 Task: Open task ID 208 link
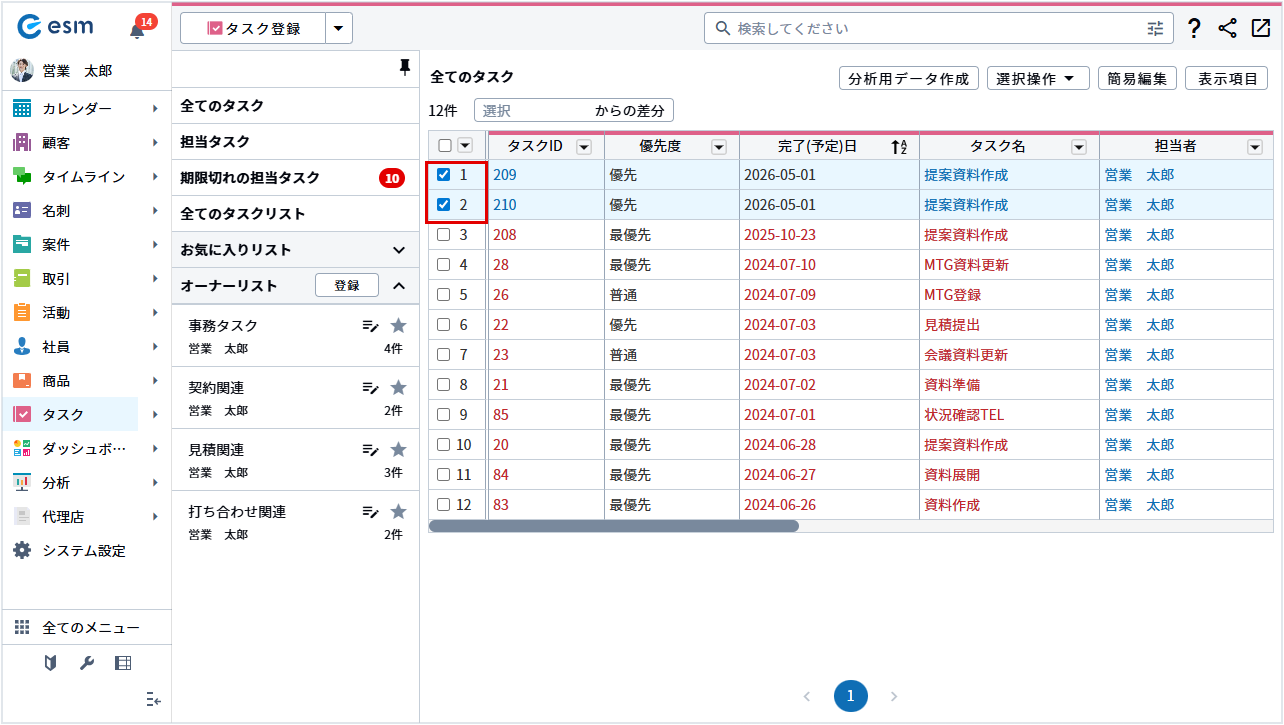point(504,235)
